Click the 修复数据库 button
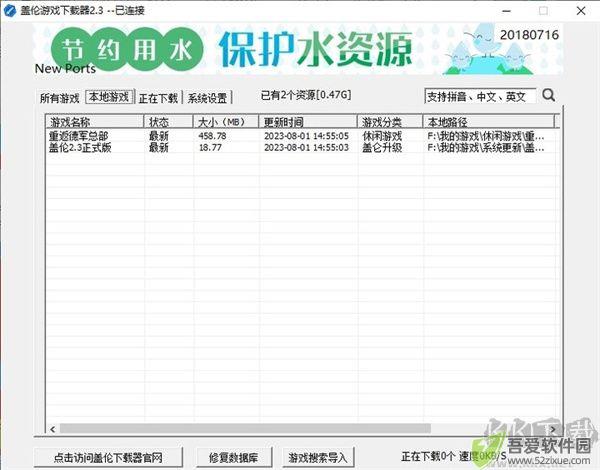Screen dimensions: 600x470 pos(233,457)
